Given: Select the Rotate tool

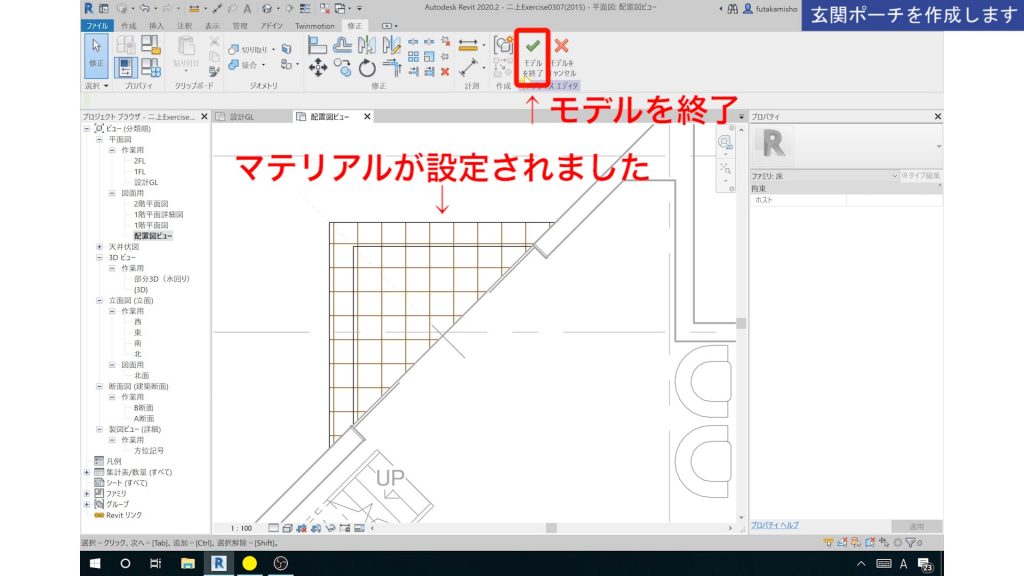Looking at the screenshot, I should pos(365,68).
